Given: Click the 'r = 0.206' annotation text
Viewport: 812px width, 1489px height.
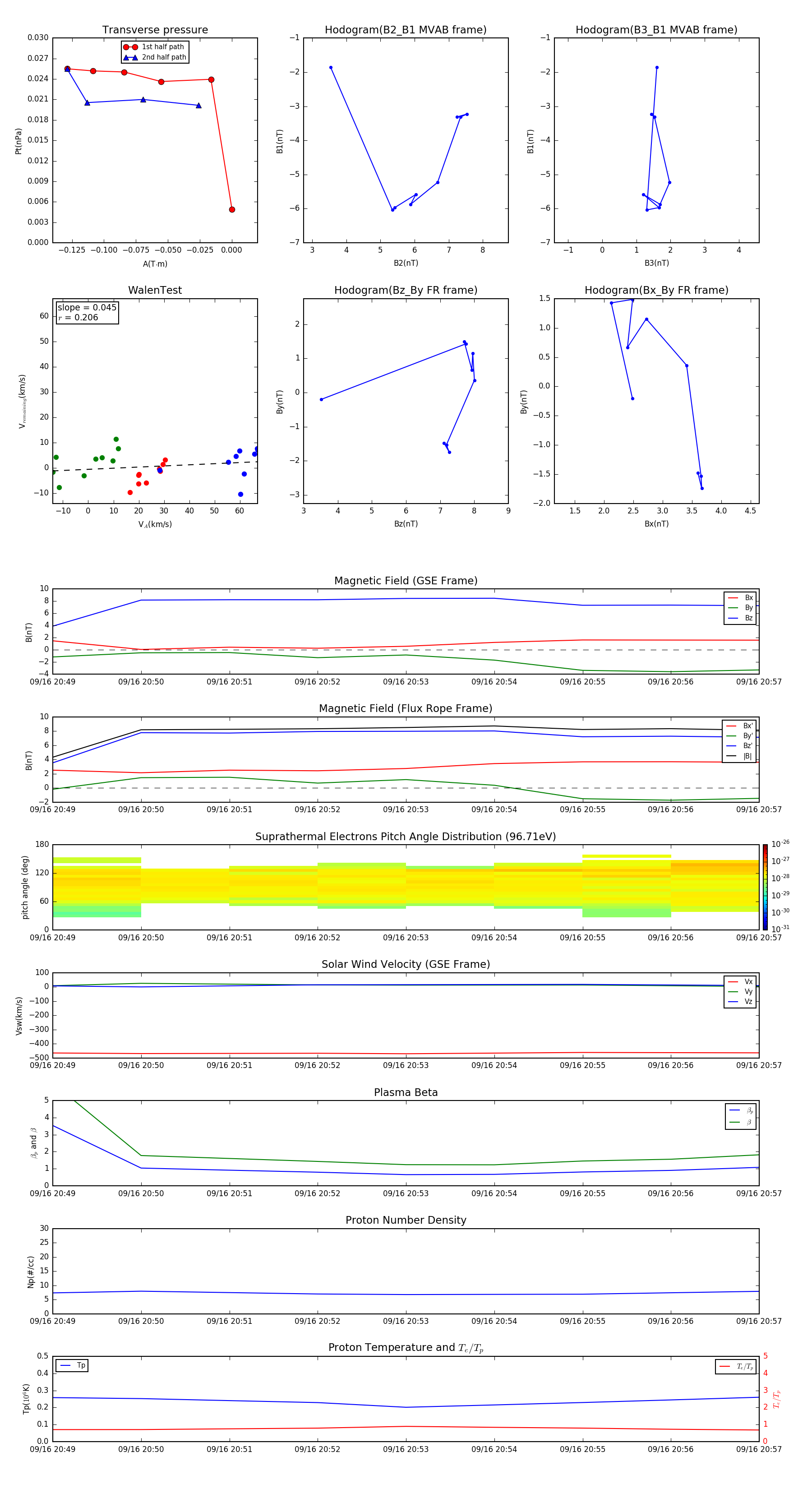Looking at the screenshot, I should 78,317.
